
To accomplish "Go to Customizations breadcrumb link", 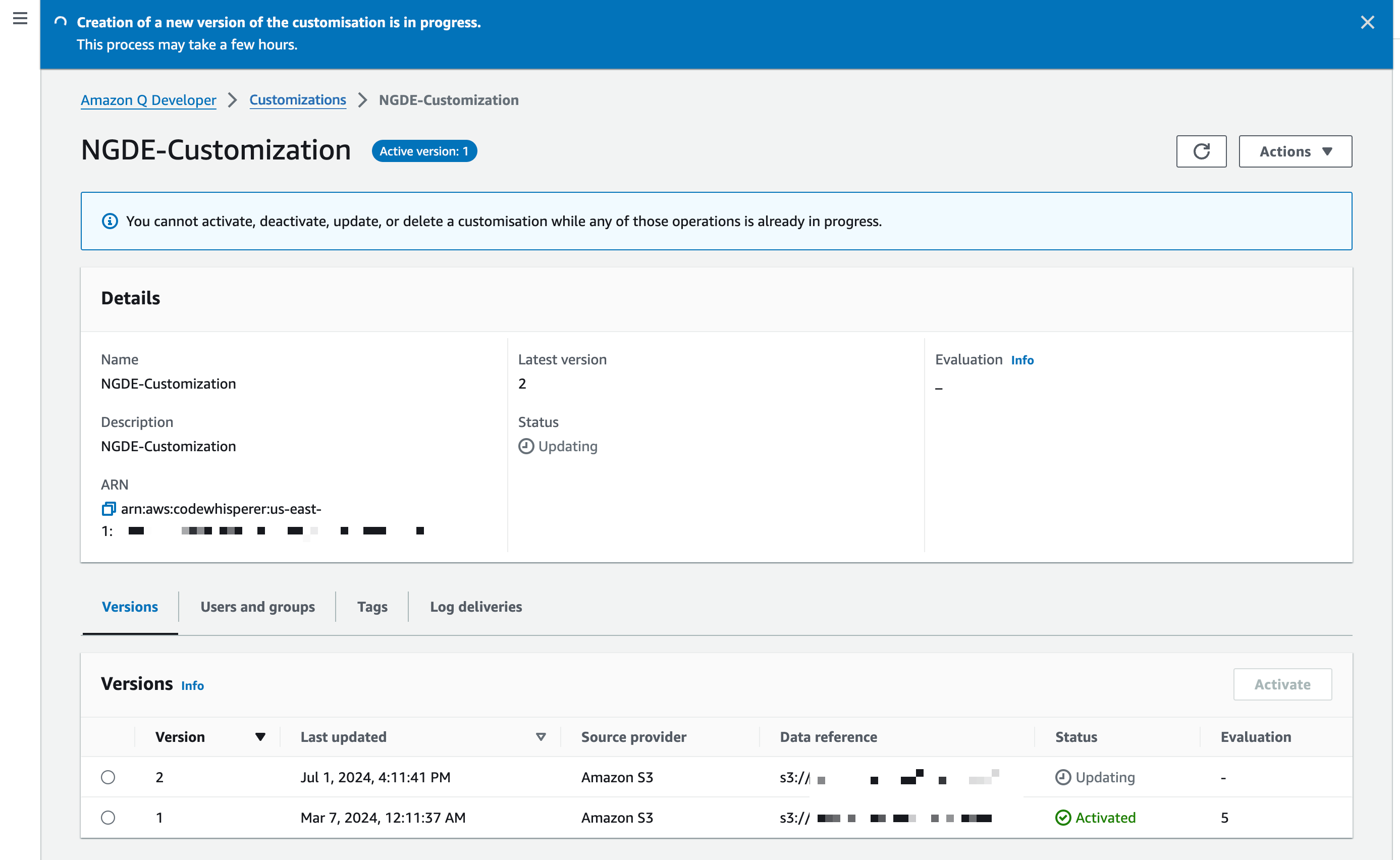I will tap(297, 100).
